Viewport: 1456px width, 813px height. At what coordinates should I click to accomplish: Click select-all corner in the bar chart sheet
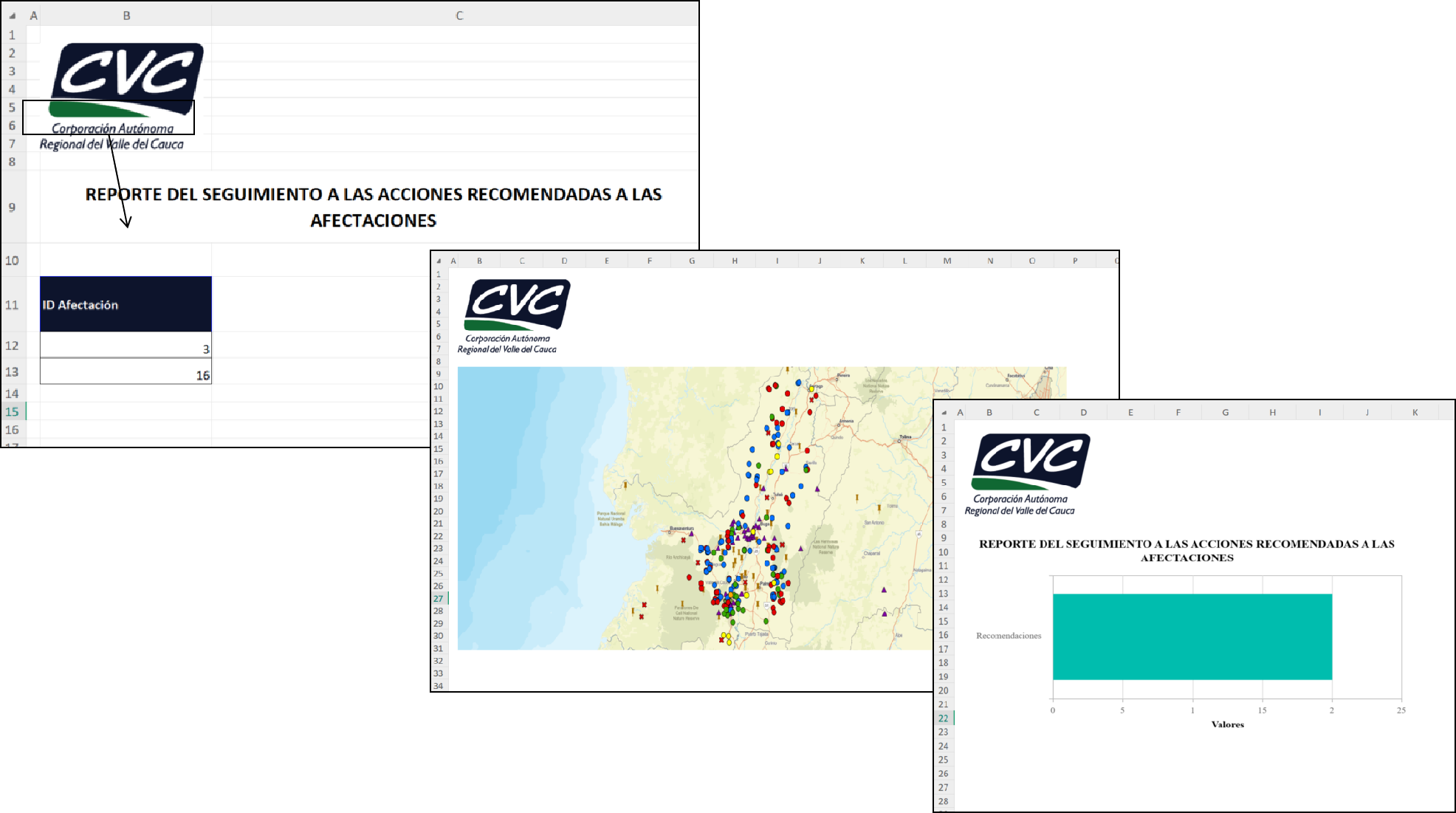point(943,412)
